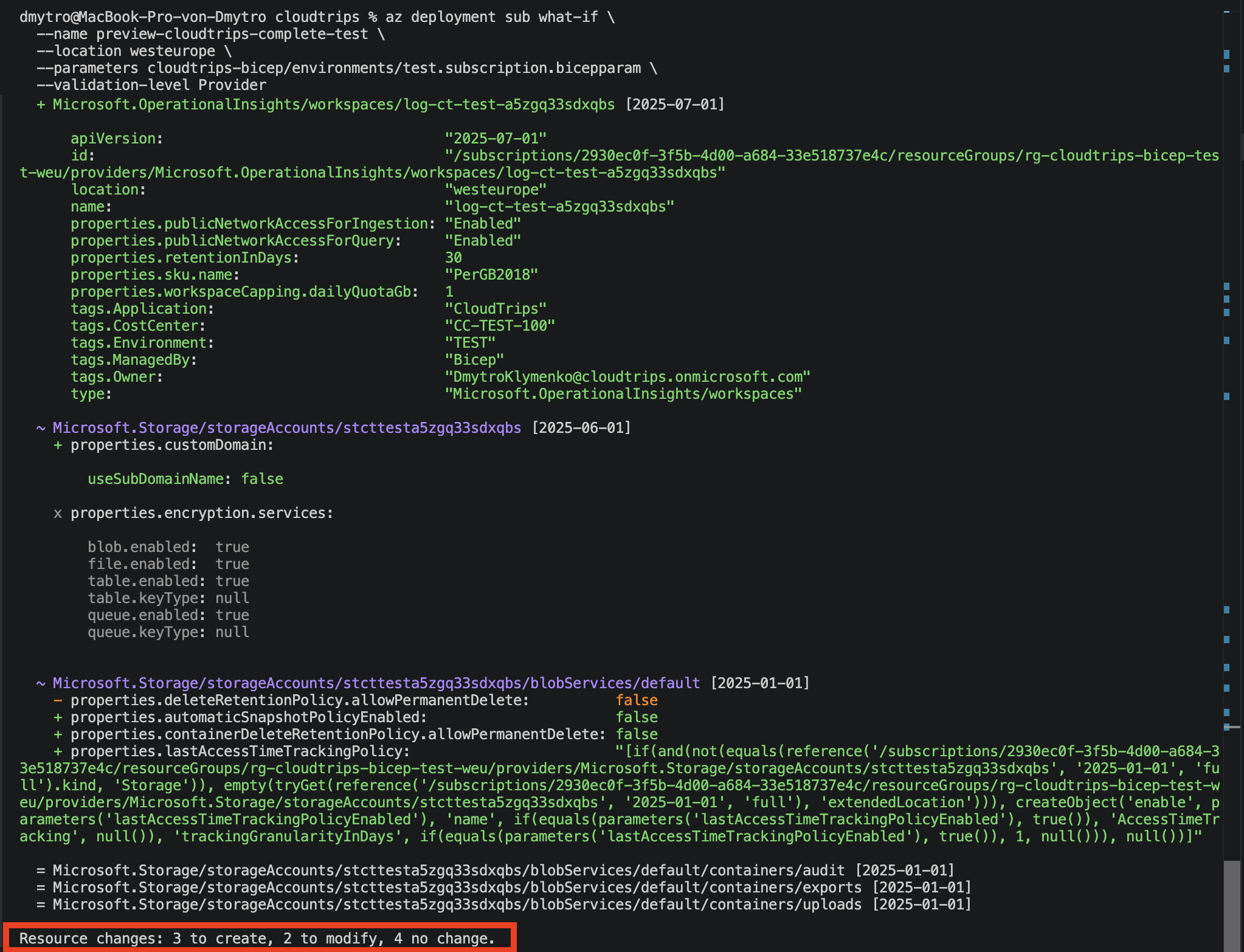Click '+ properties.customDomain:' line
Viewport: 1244px width, 952px height.
[164, 445]
